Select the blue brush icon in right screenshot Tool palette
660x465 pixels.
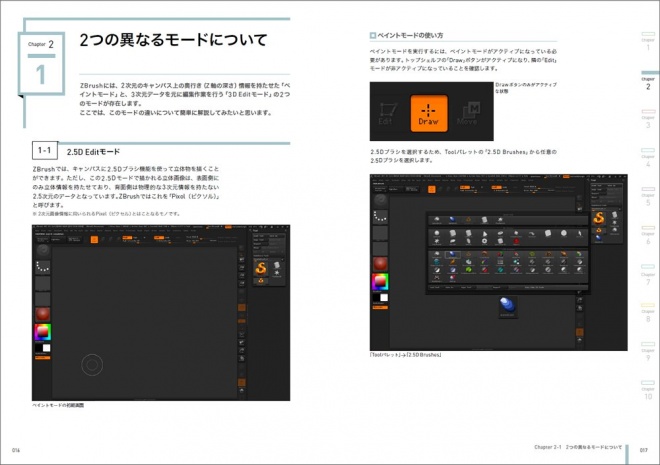click(x=599, y=238)
